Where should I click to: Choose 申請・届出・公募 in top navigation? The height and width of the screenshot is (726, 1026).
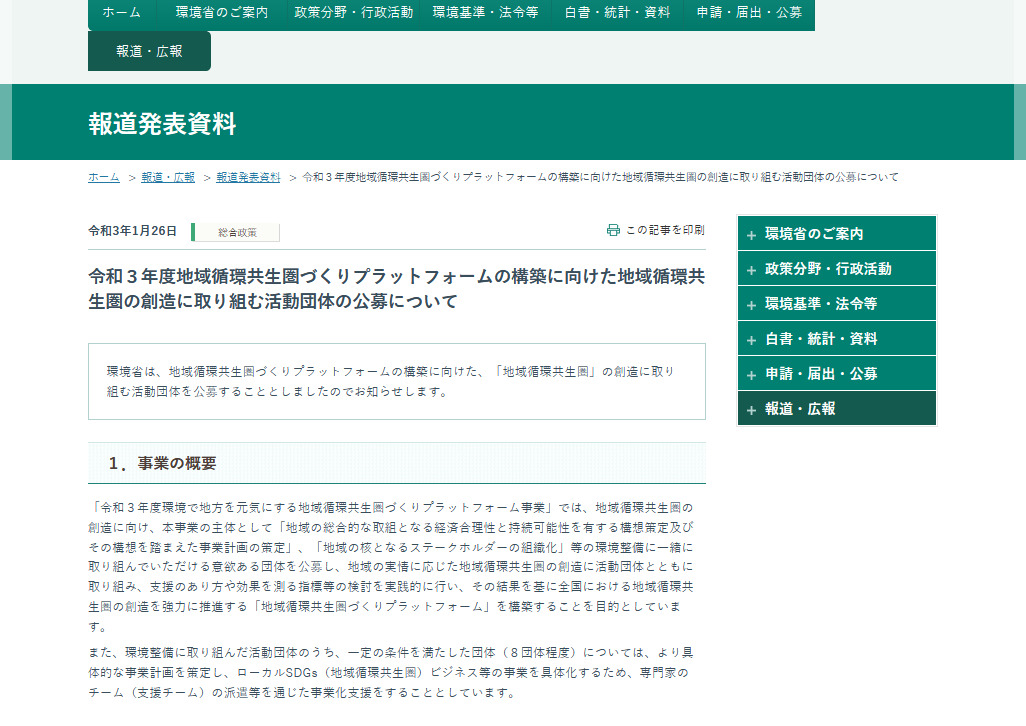[x=749, y=13]
